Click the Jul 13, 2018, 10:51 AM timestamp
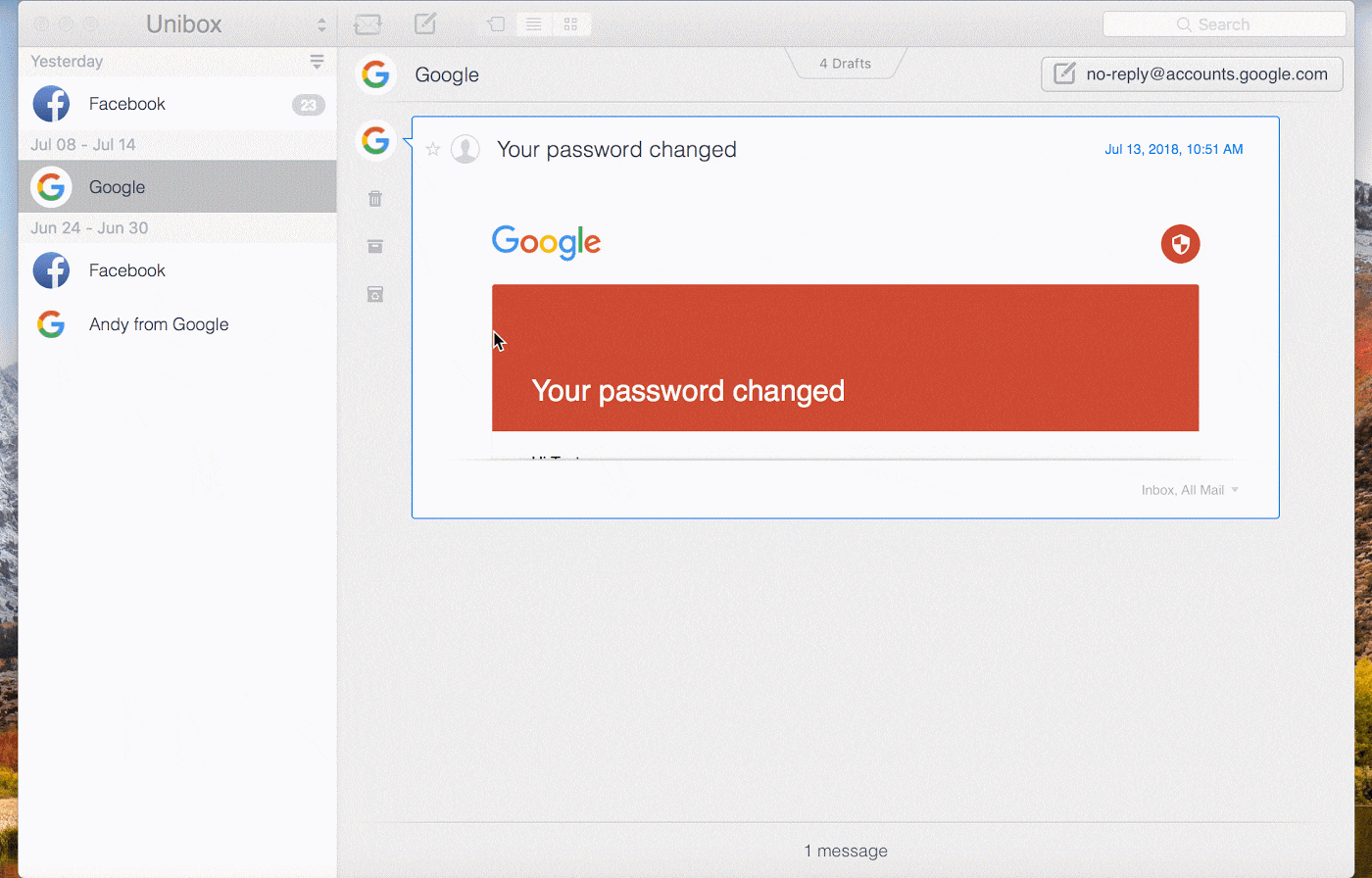 (x=1173, y=149)
